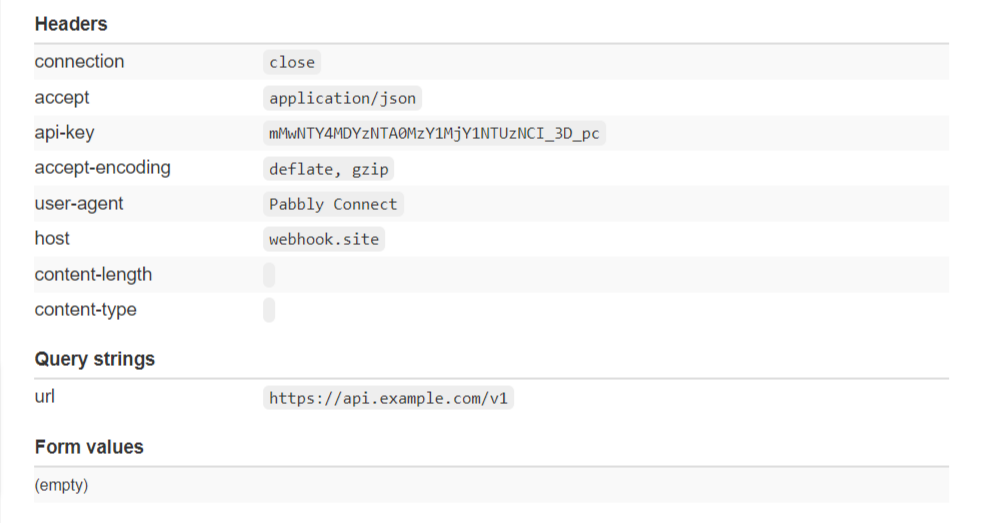Click the 'user-agent' header name

coord(79,204)
